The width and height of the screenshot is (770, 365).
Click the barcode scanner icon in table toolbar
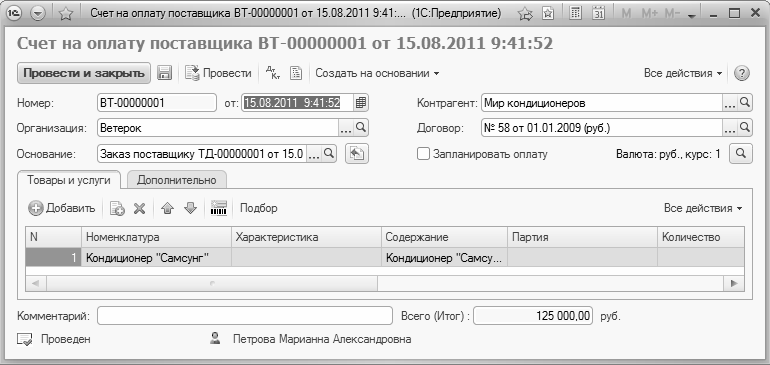pyautogui.click(x=219, y=208)
